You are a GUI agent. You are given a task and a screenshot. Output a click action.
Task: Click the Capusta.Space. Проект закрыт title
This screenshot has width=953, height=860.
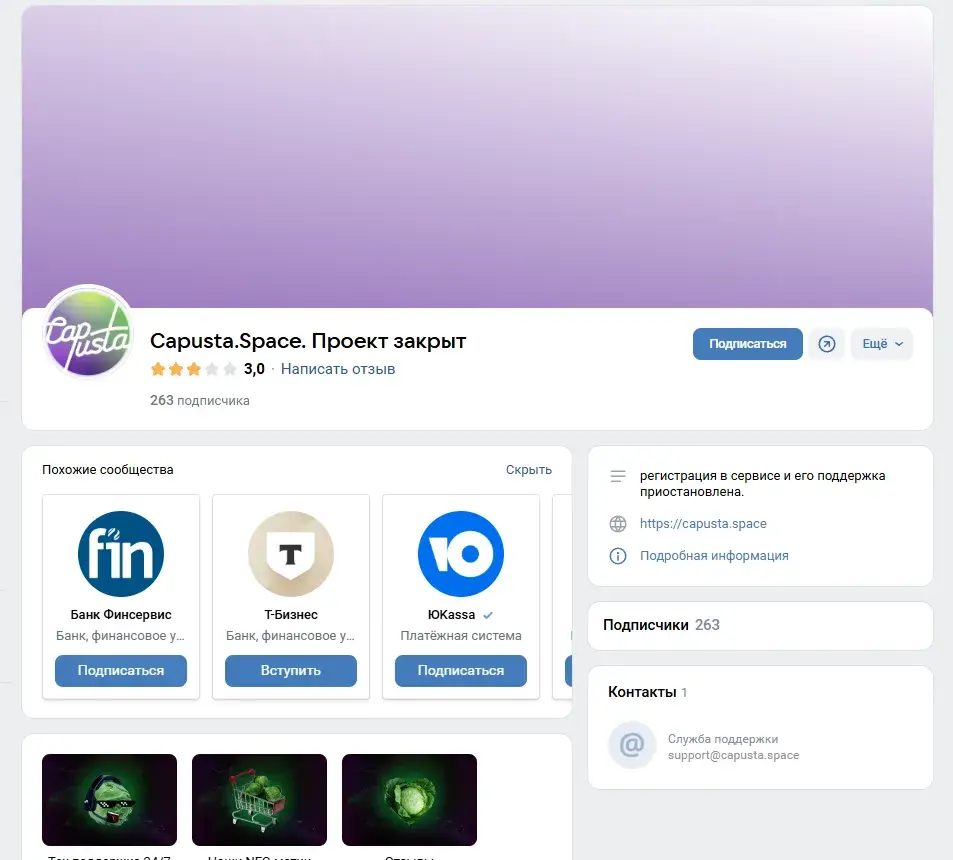(x=308, y=342)
